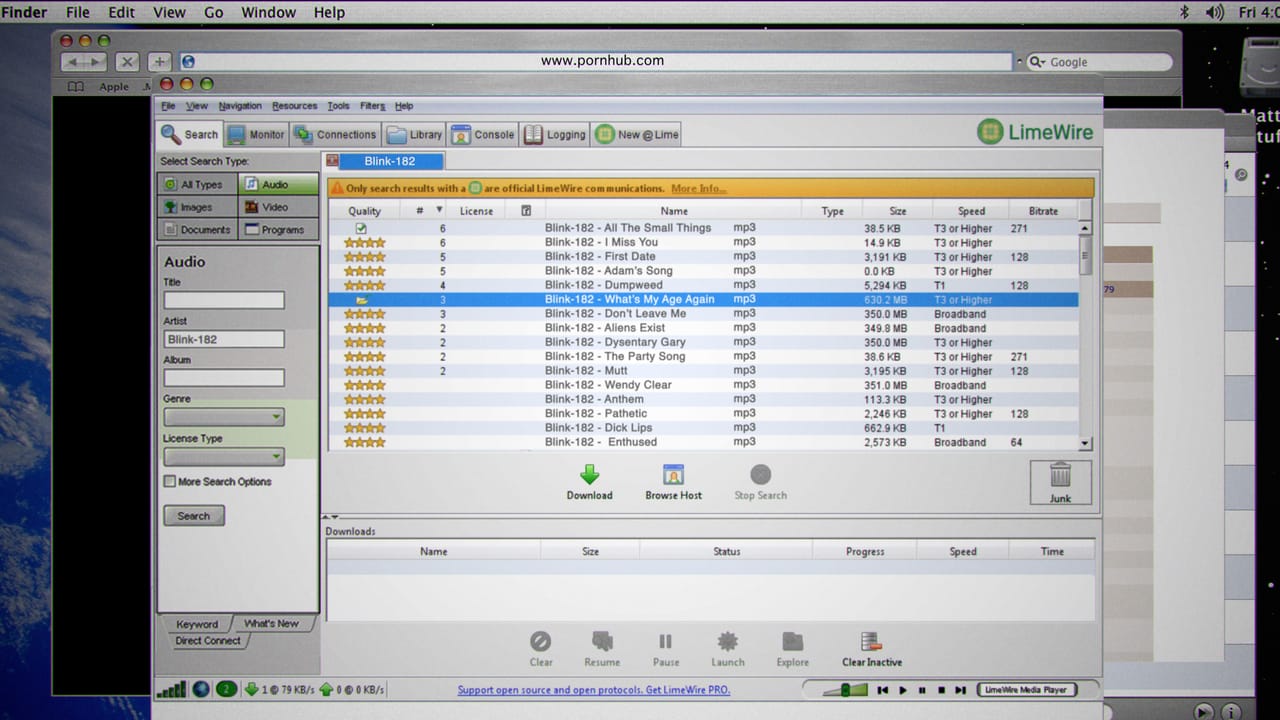The height and width of the screenshot is (720, 1280).
Task: Click the Explore folder icon
Action: (792, 641)
